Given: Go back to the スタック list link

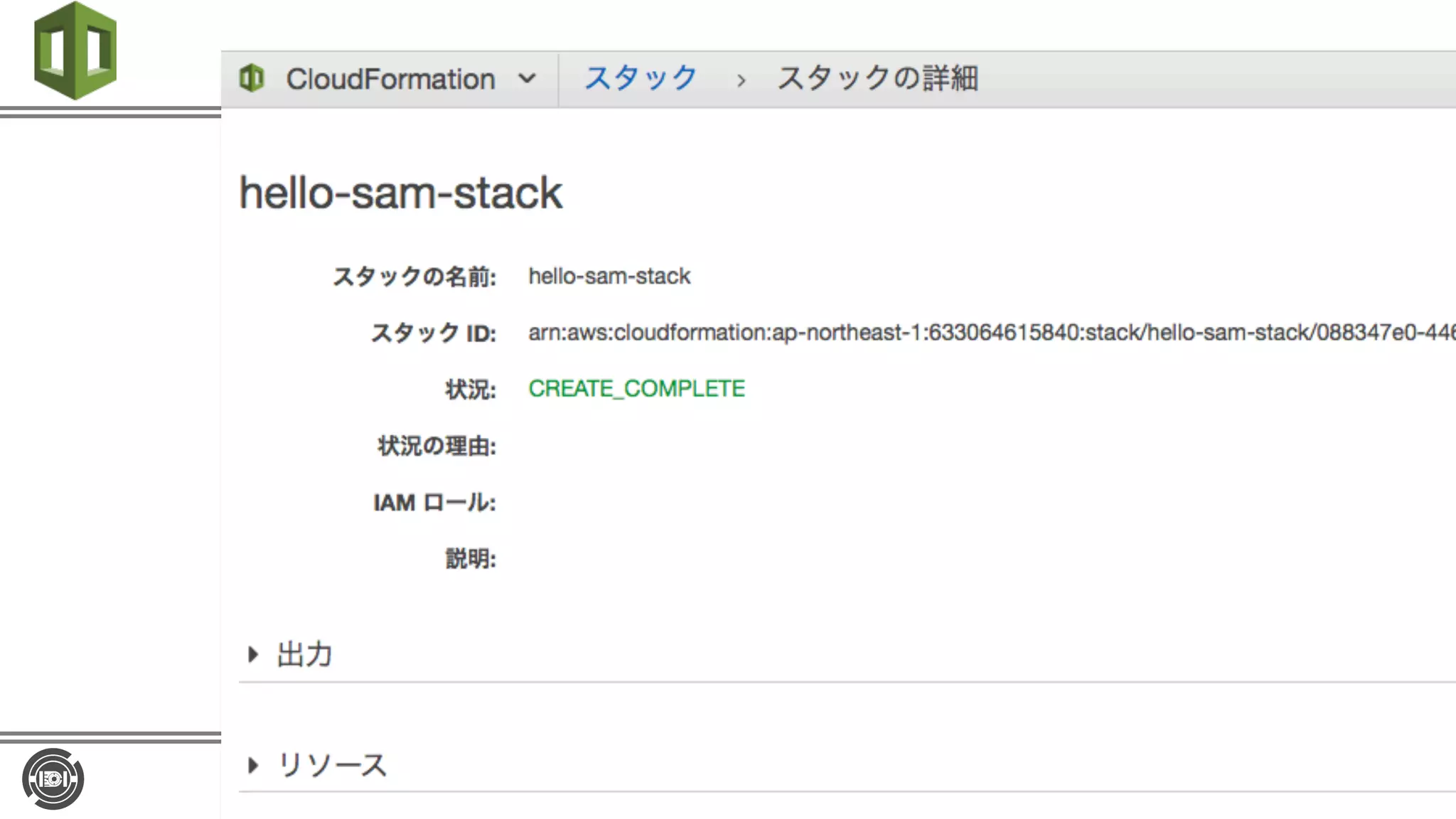Looking at the screenshot, I should [641, 78].
